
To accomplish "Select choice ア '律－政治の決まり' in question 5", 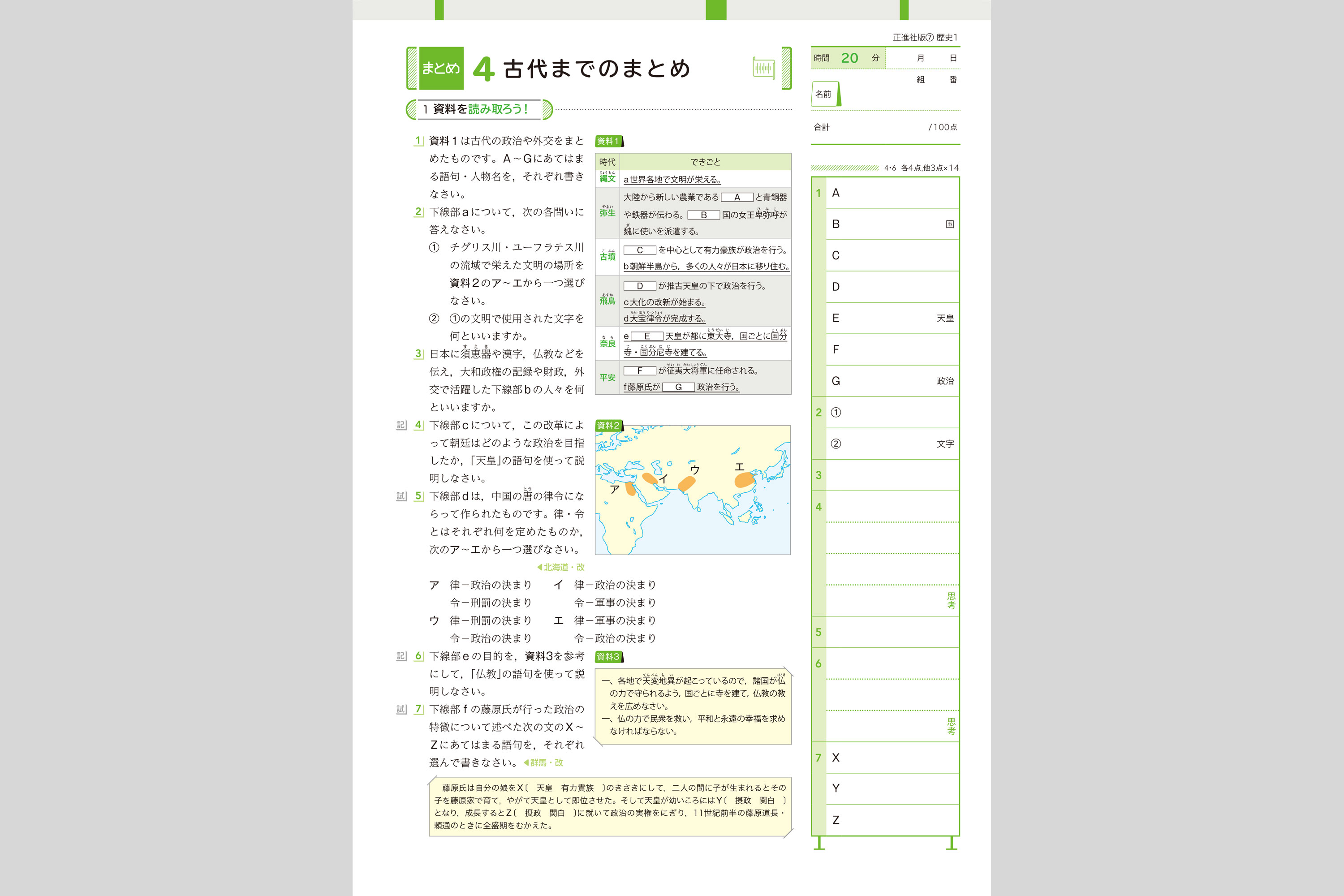I will pos(490,585).
